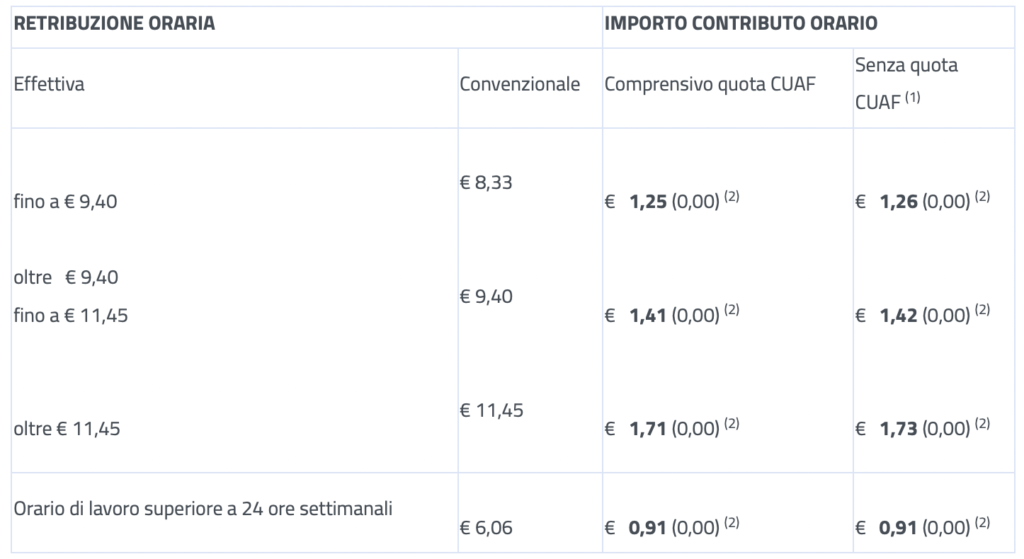1024x559 pixels.
Task: Select the € 8,33 conventional value
Action: click(x=486, y=183)
